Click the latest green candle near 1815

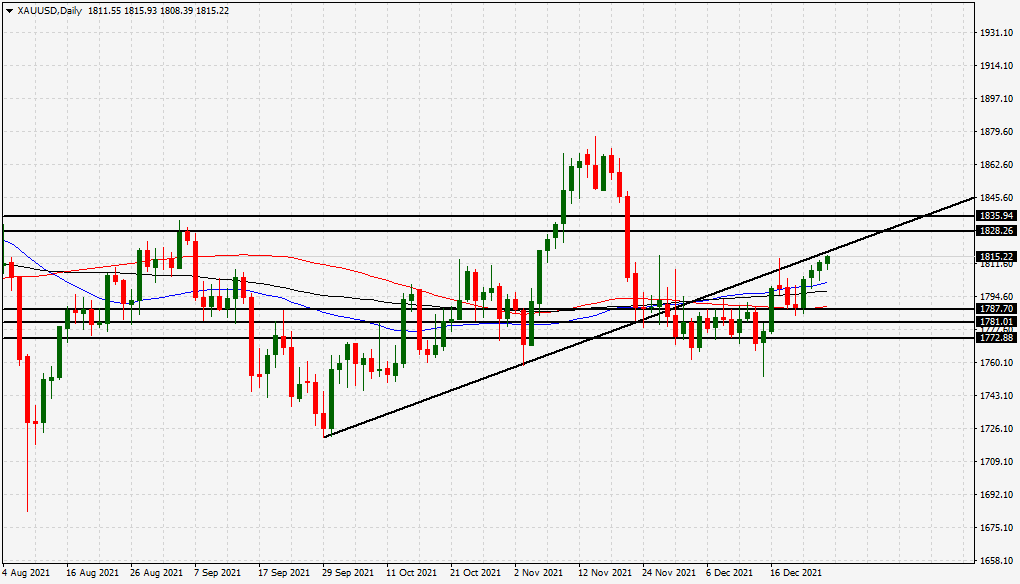click(x=827, y=261)
